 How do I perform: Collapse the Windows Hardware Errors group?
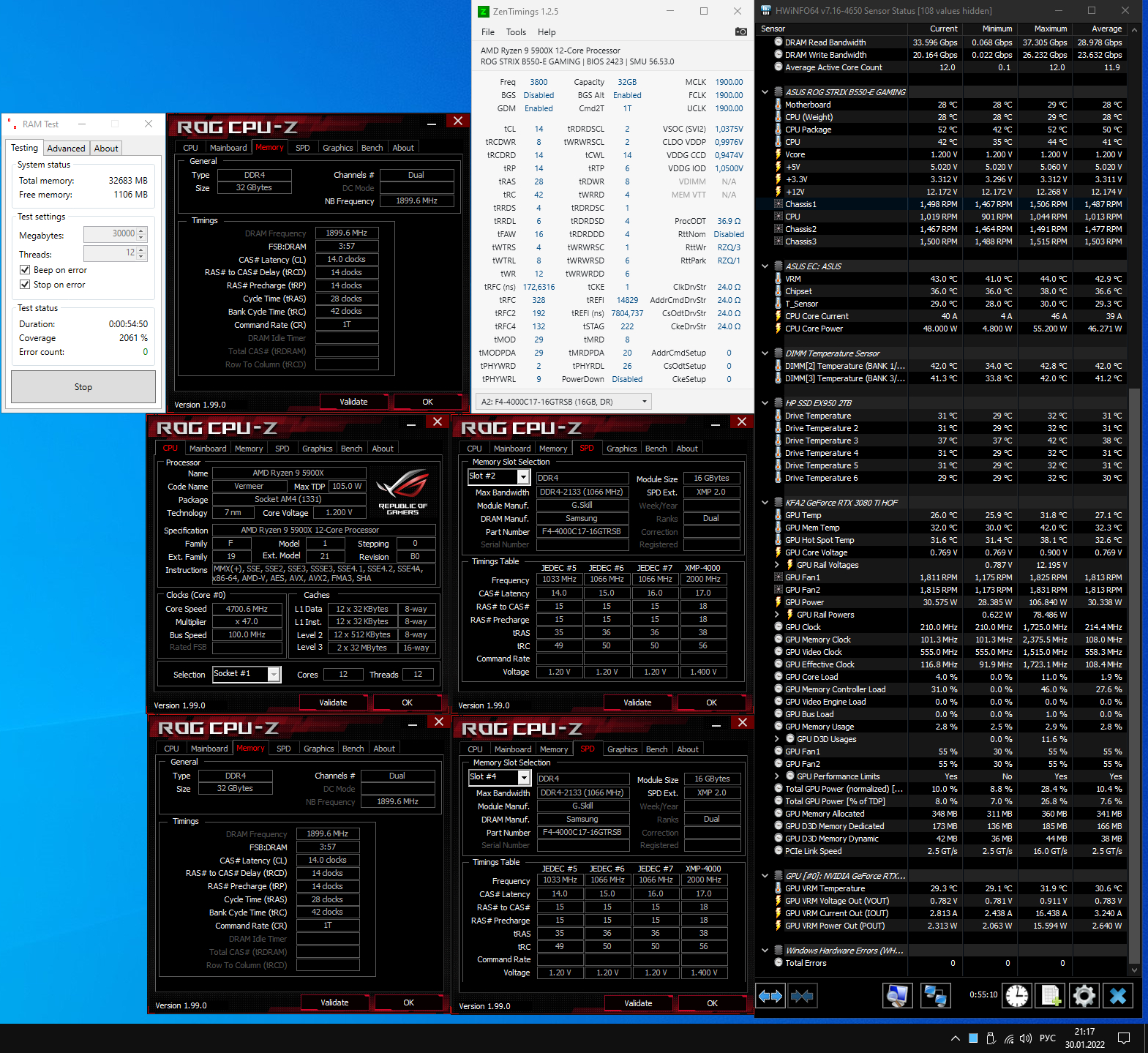tap(765, 951)
